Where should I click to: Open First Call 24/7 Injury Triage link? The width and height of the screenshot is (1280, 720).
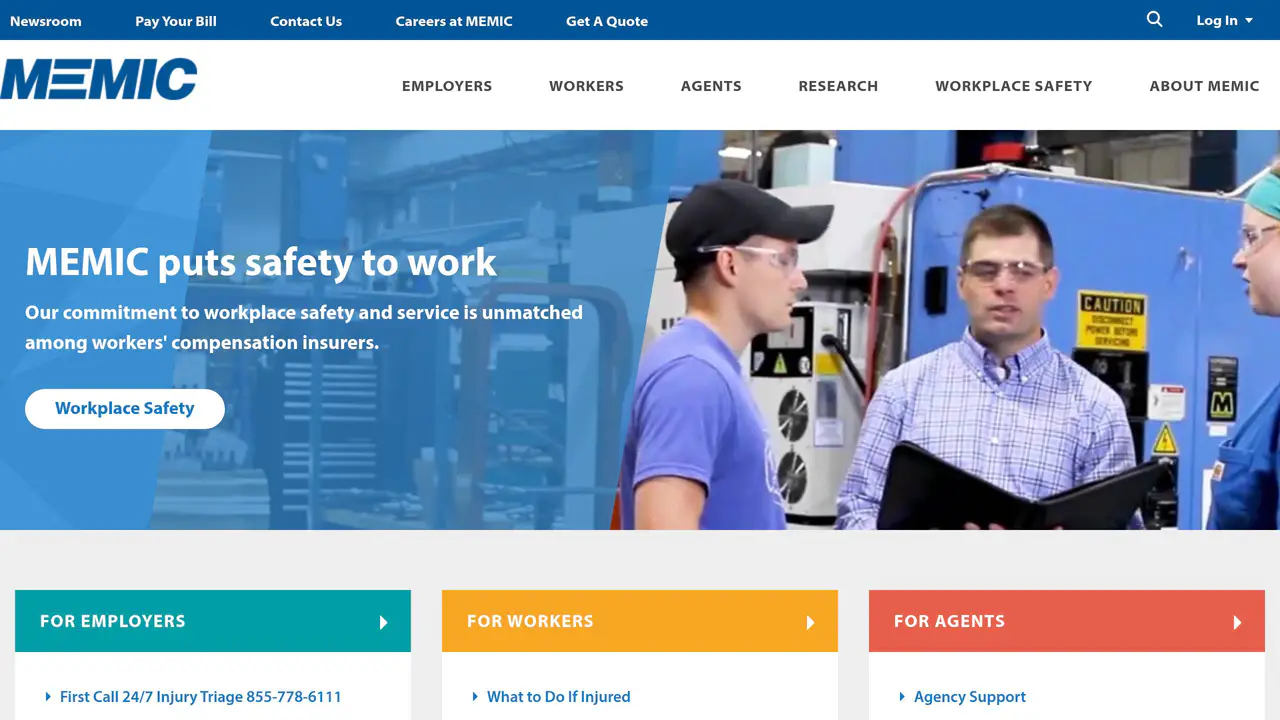click(201, 697)
